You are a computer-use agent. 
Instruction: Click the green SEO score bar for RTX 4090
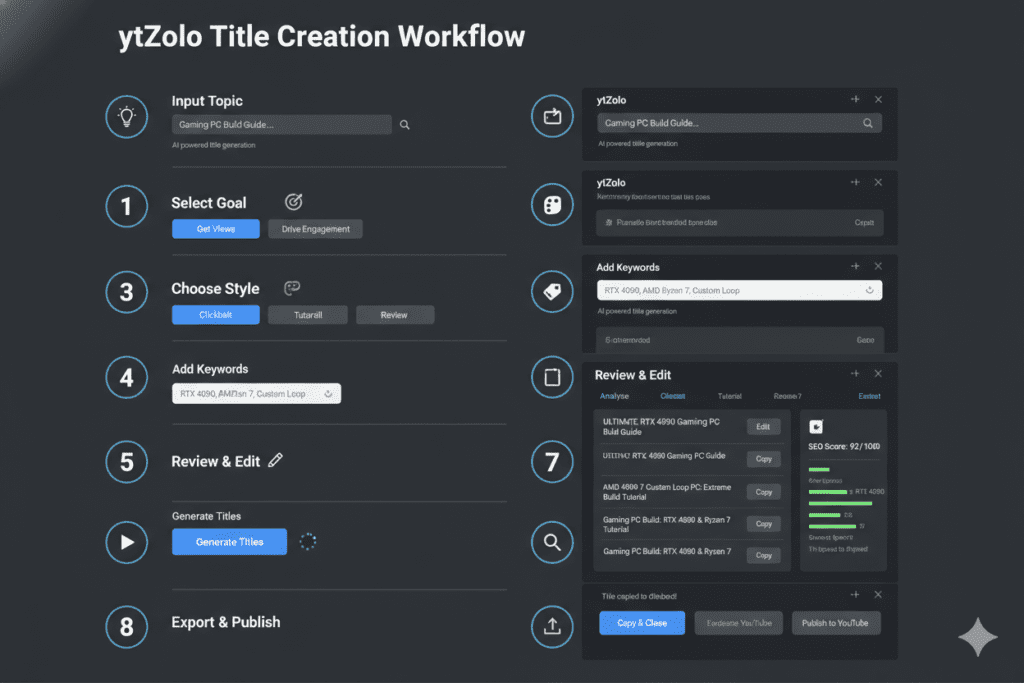pos(827,492)
